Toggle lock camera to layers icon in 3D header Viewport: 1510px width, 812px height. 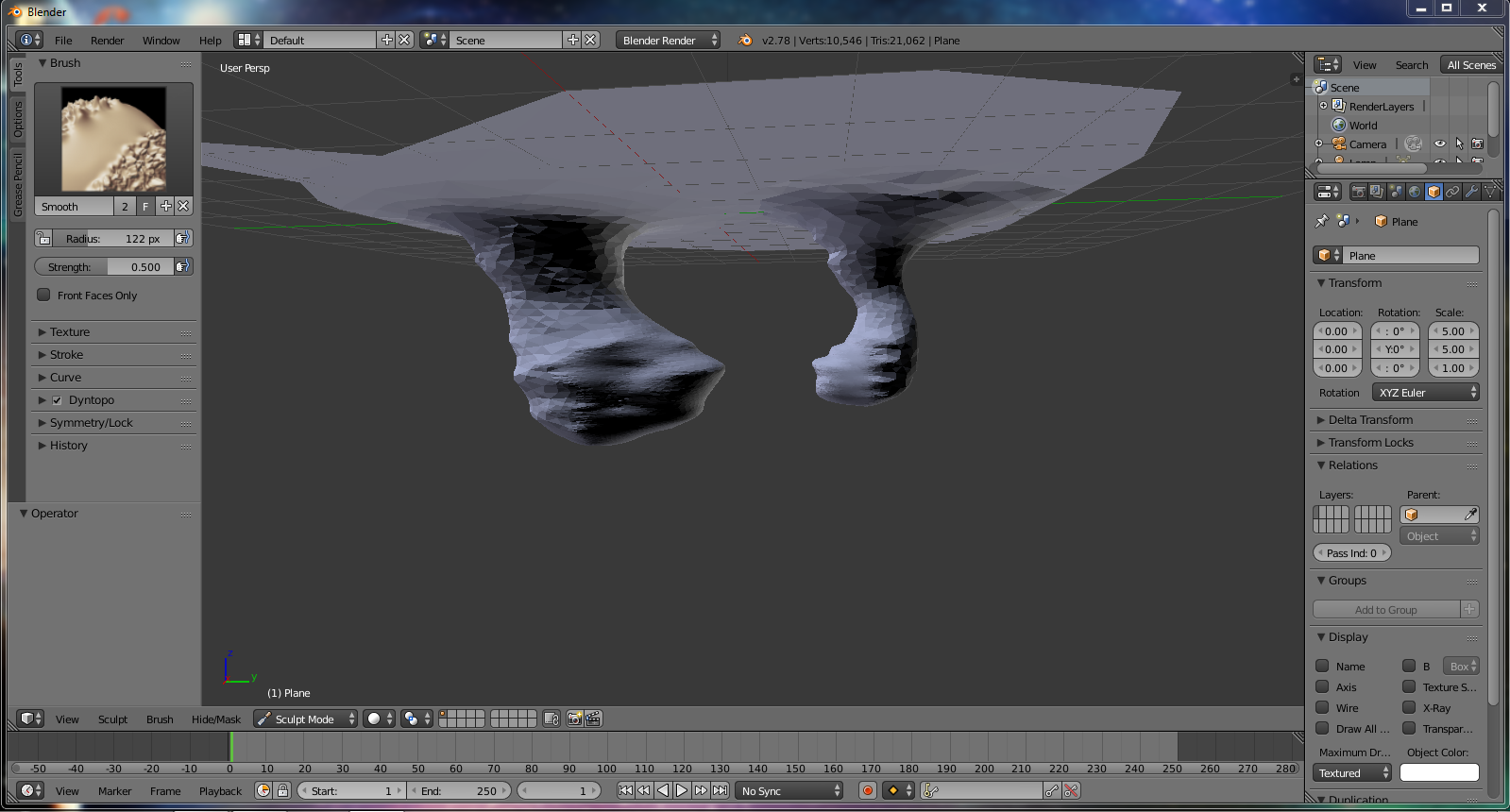pyautogui.click(x=551, y=719)
